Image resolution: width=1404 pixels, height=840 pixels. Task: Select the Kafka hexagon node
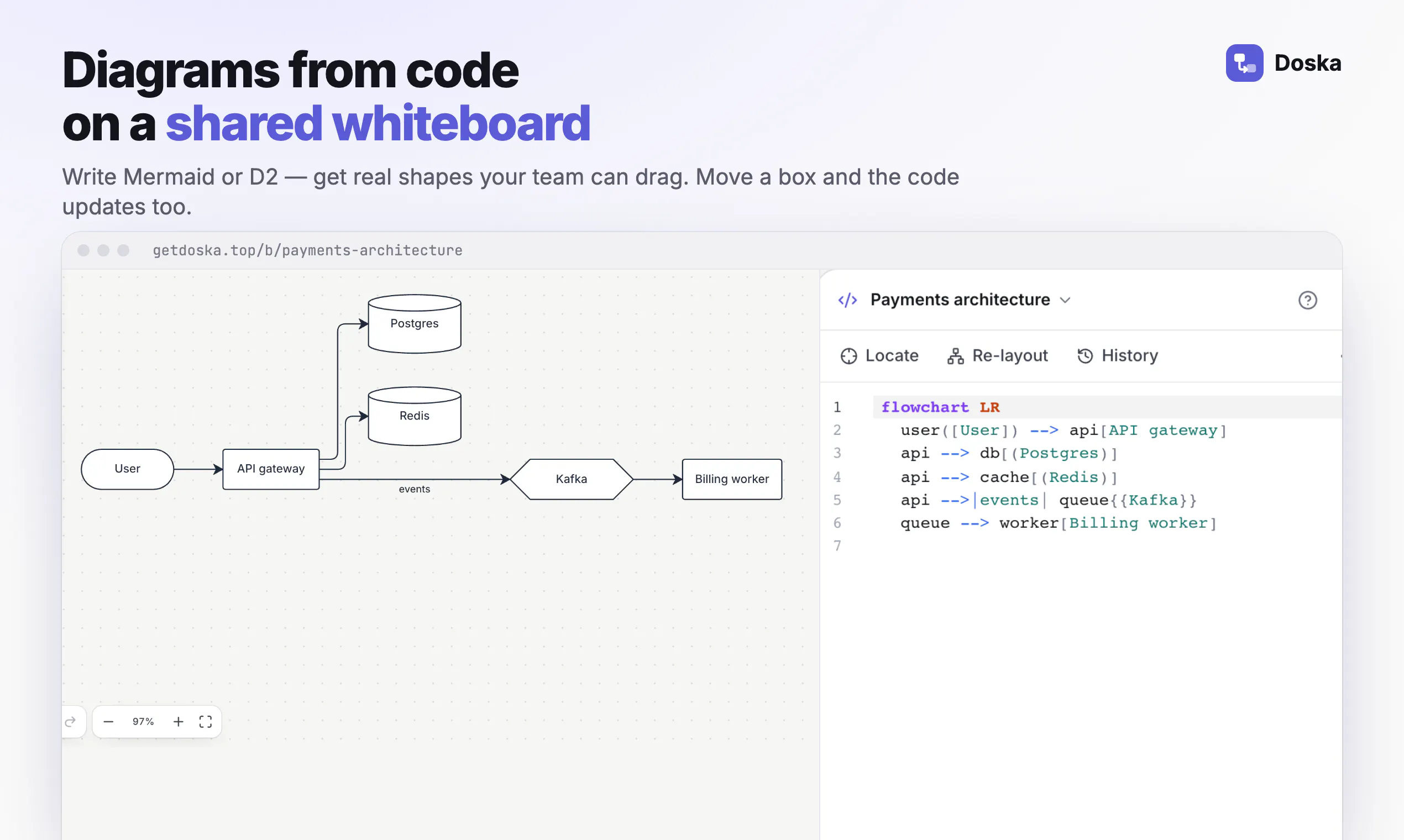coord(571,479)
